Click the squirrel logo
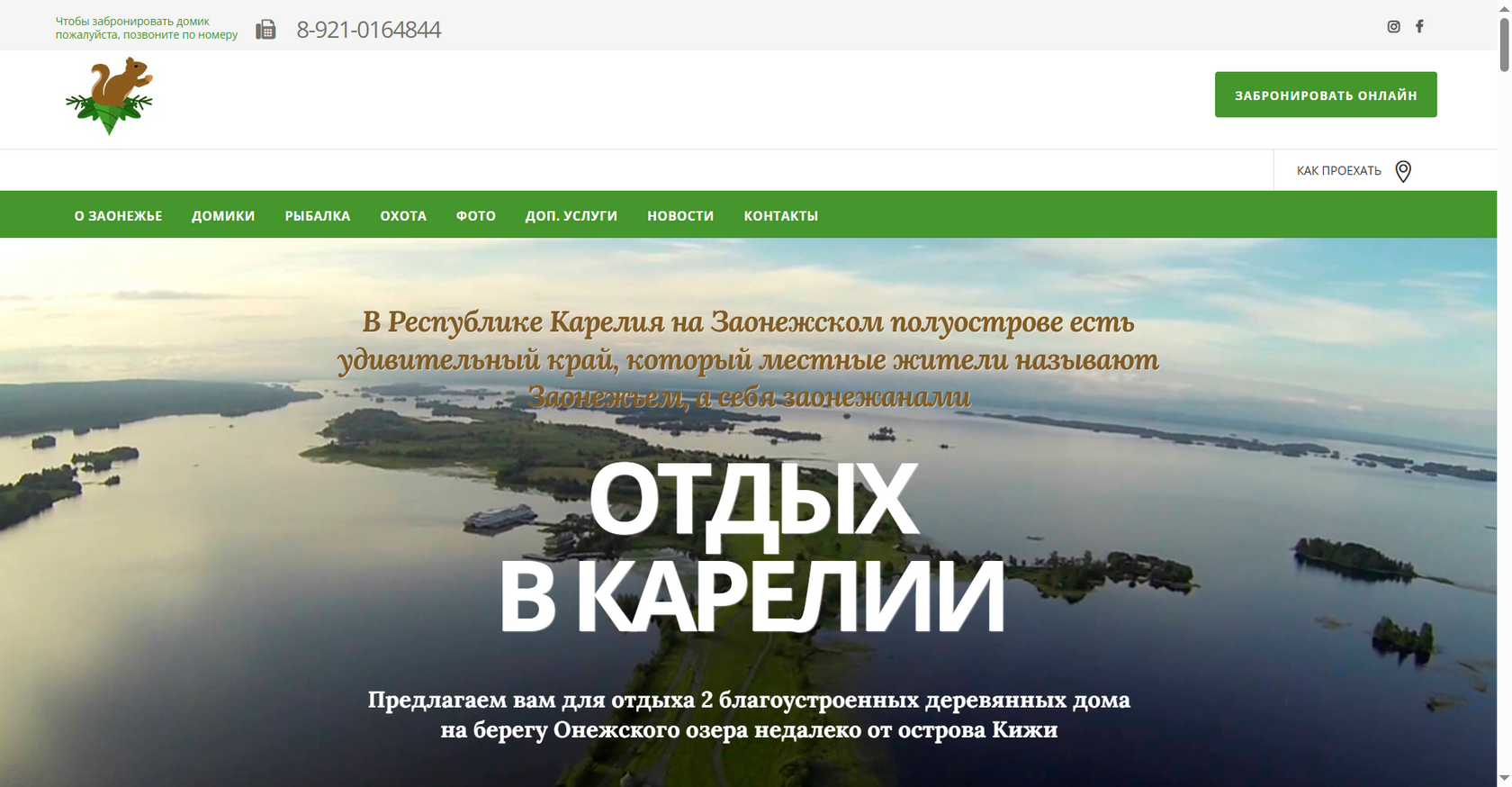Image resolution: width=1512 pixels, height=787 pixels. [x=109, y=96]
